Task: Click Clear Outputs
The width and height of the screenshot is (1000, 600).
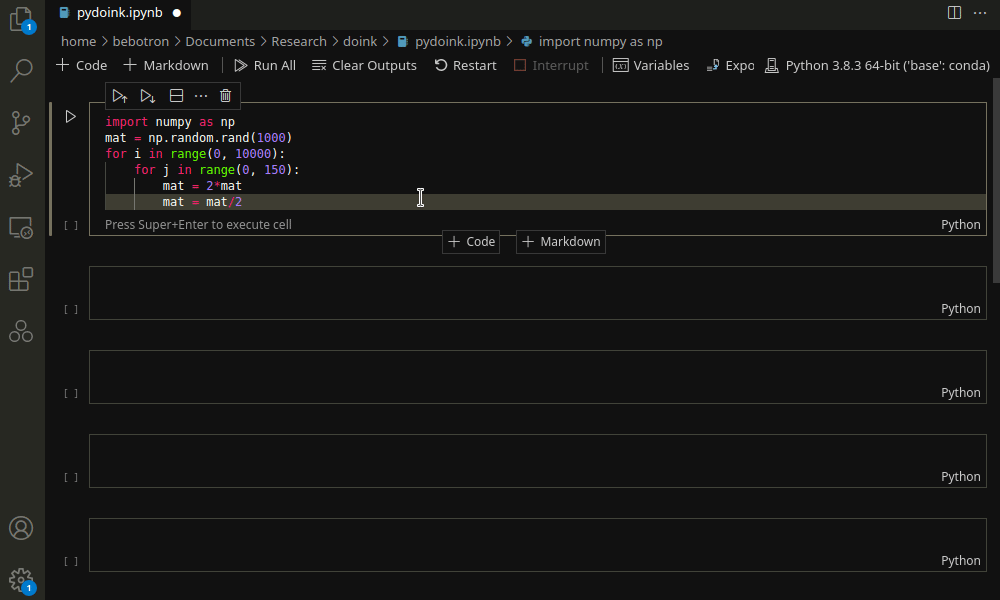Action: (x=364, y=65)
